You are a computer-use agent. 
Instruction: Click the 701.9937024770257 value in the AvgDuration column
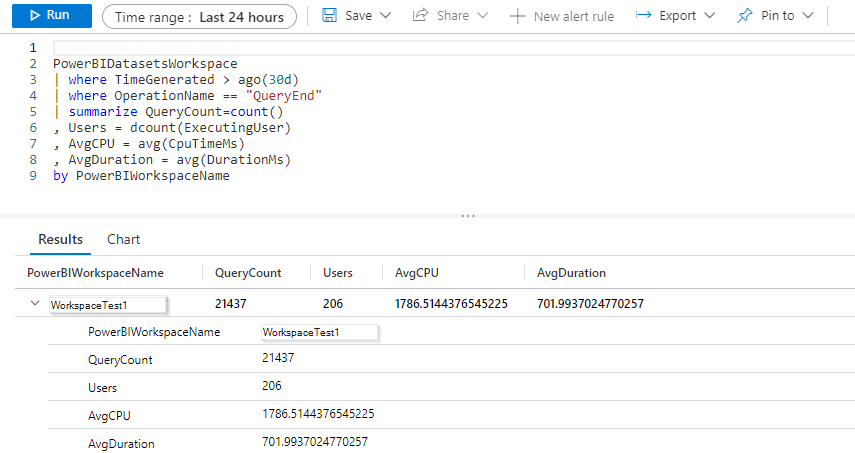pos(590,304)
